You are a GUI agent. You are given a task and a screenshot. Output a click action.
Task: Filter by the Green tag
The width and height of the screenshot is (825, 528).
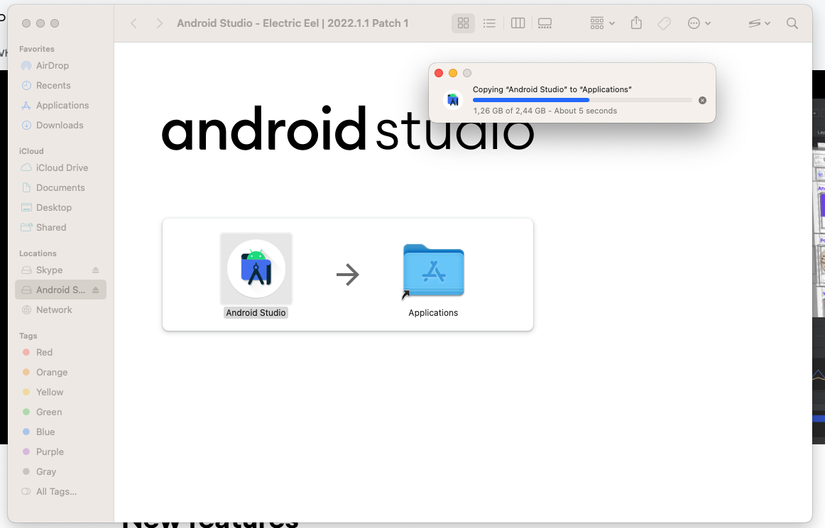[61, 412]
